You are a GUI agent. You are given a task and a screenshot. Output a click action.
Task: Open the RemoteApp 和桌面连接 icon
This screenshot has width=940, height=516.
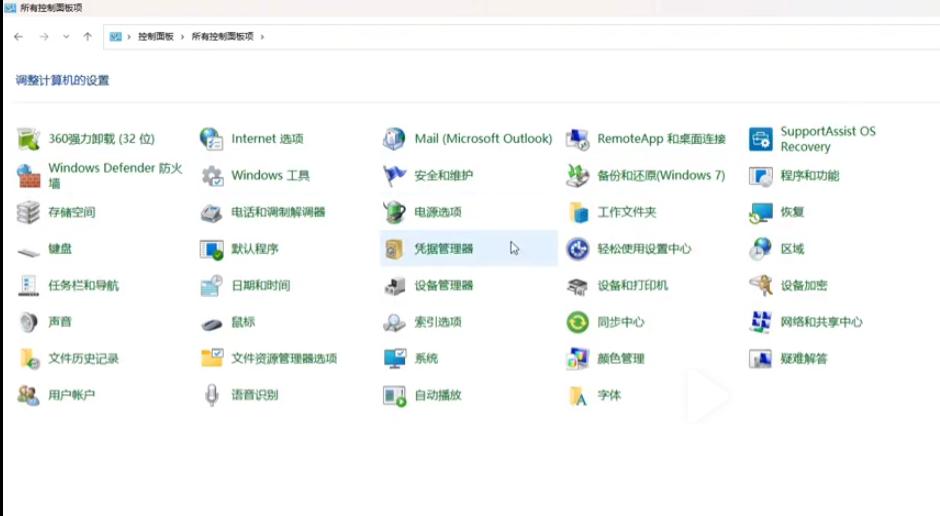point(578,139)
